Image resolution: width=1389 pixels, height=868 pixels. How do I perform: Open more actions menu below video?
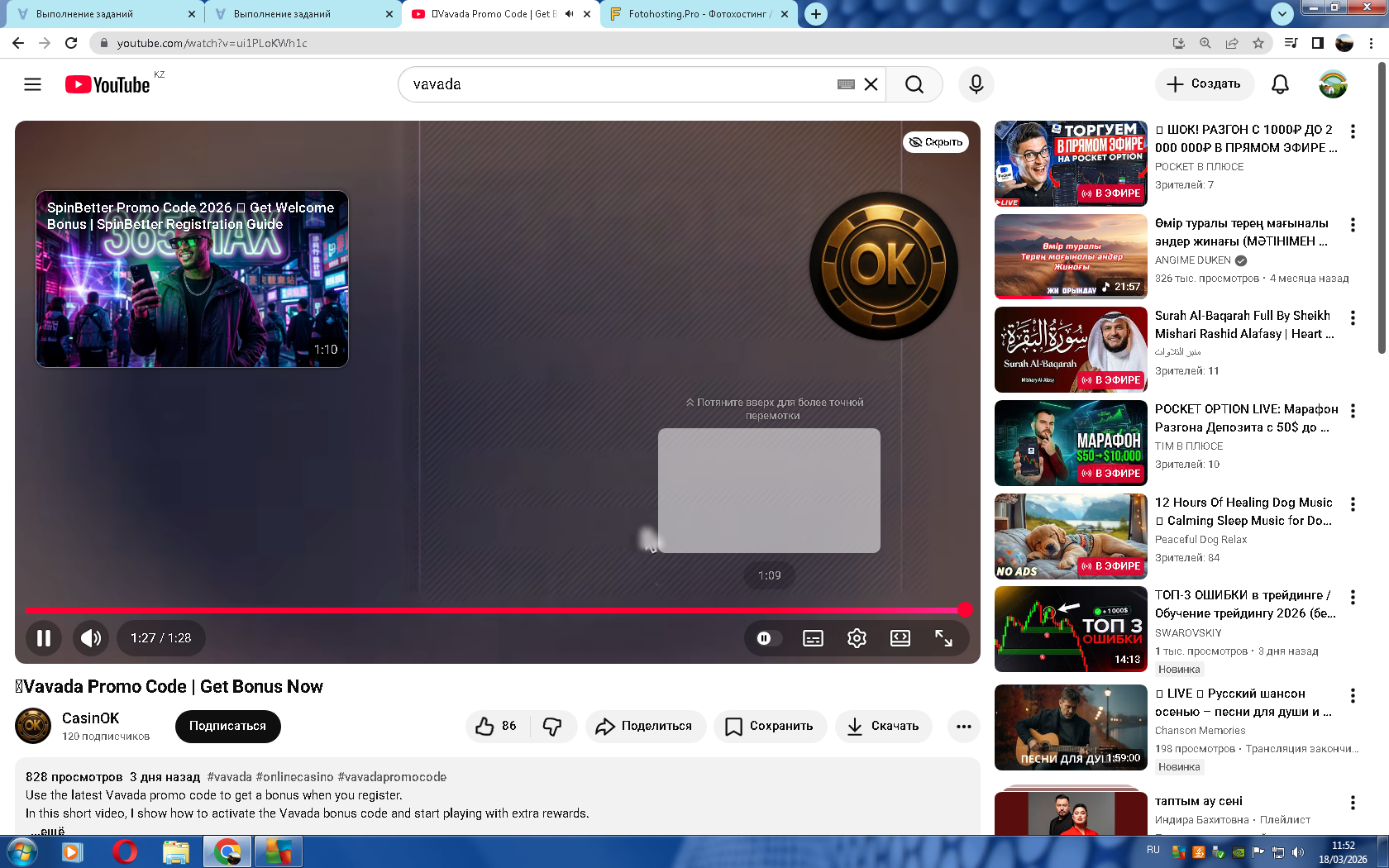(963, 726)
